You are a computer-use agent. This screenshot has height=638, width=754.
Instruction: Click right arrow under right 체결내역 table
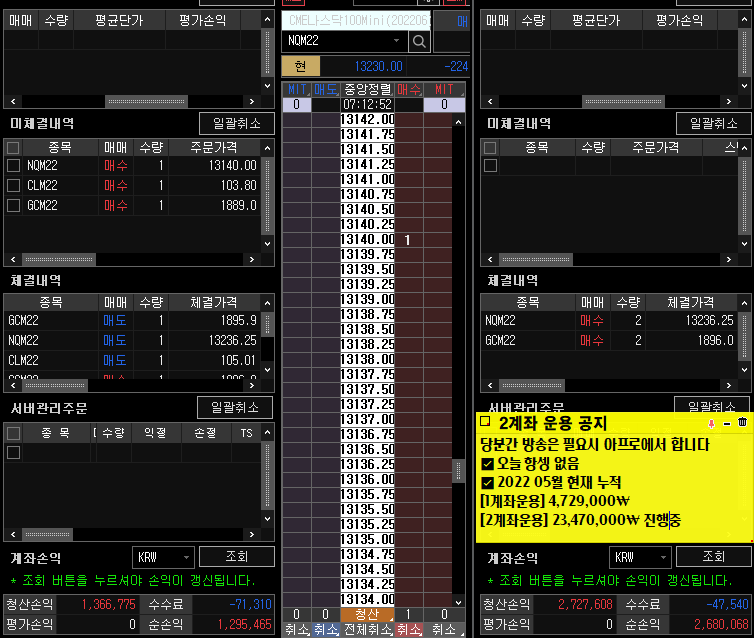tap(729, 385)
